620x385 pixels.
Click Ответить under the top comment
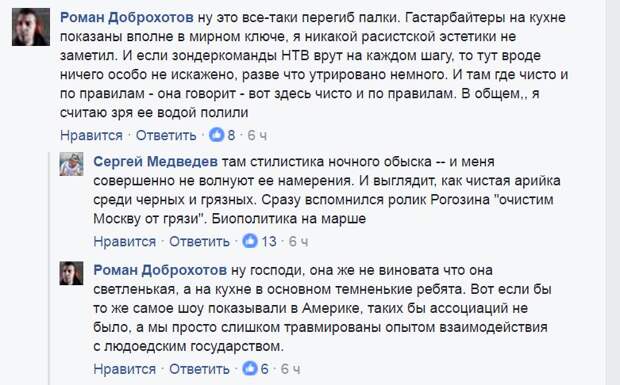(166, 136)
